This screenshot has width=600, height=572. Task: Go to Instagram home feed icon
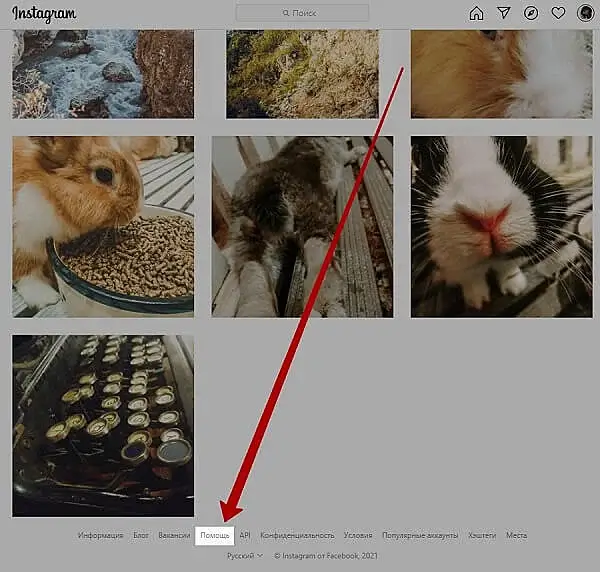click(x=476, y=13)
